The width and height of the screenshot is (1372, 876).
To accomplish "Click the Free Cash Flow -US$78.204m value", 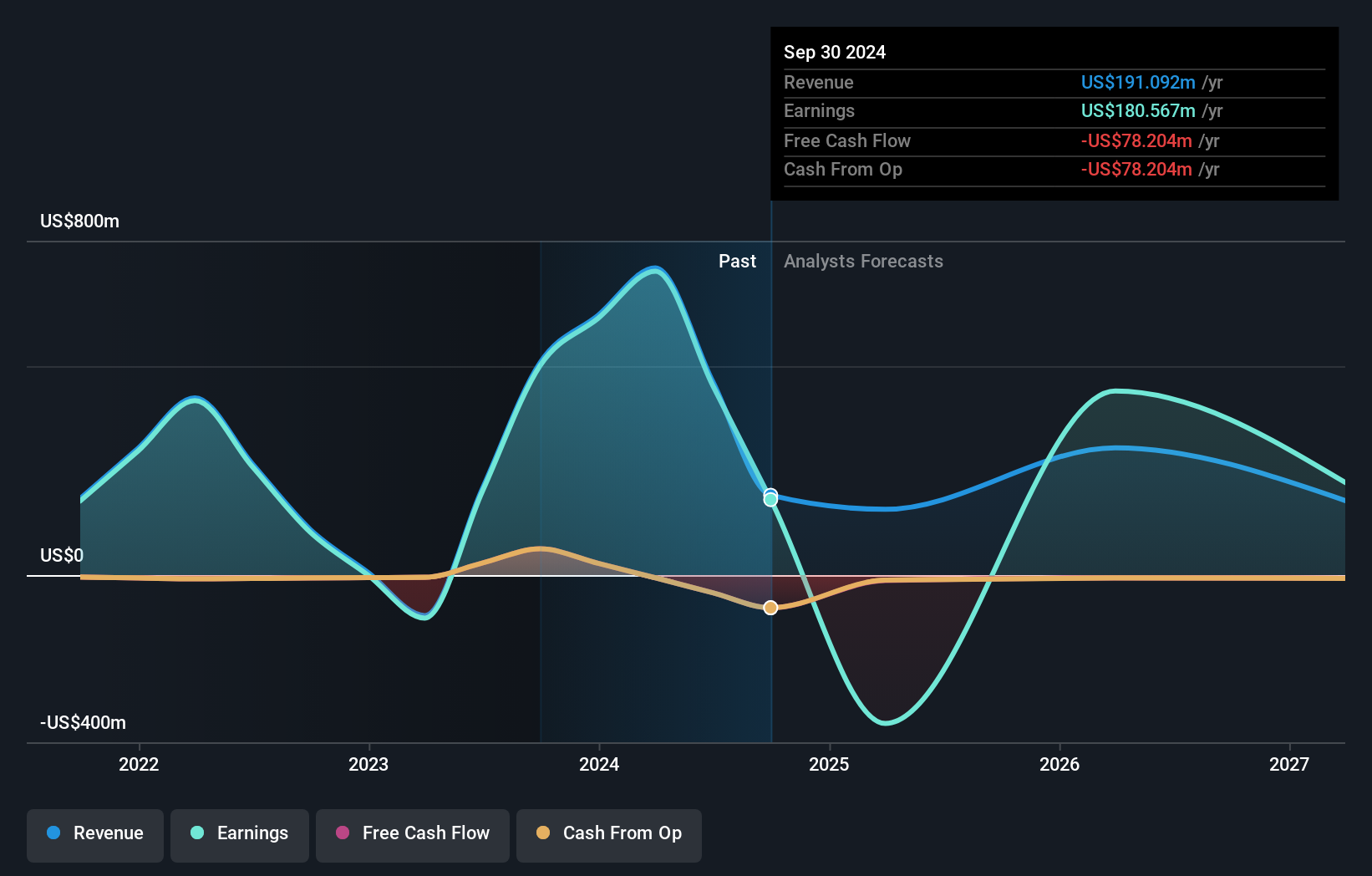I will [x=1136, y=140].
